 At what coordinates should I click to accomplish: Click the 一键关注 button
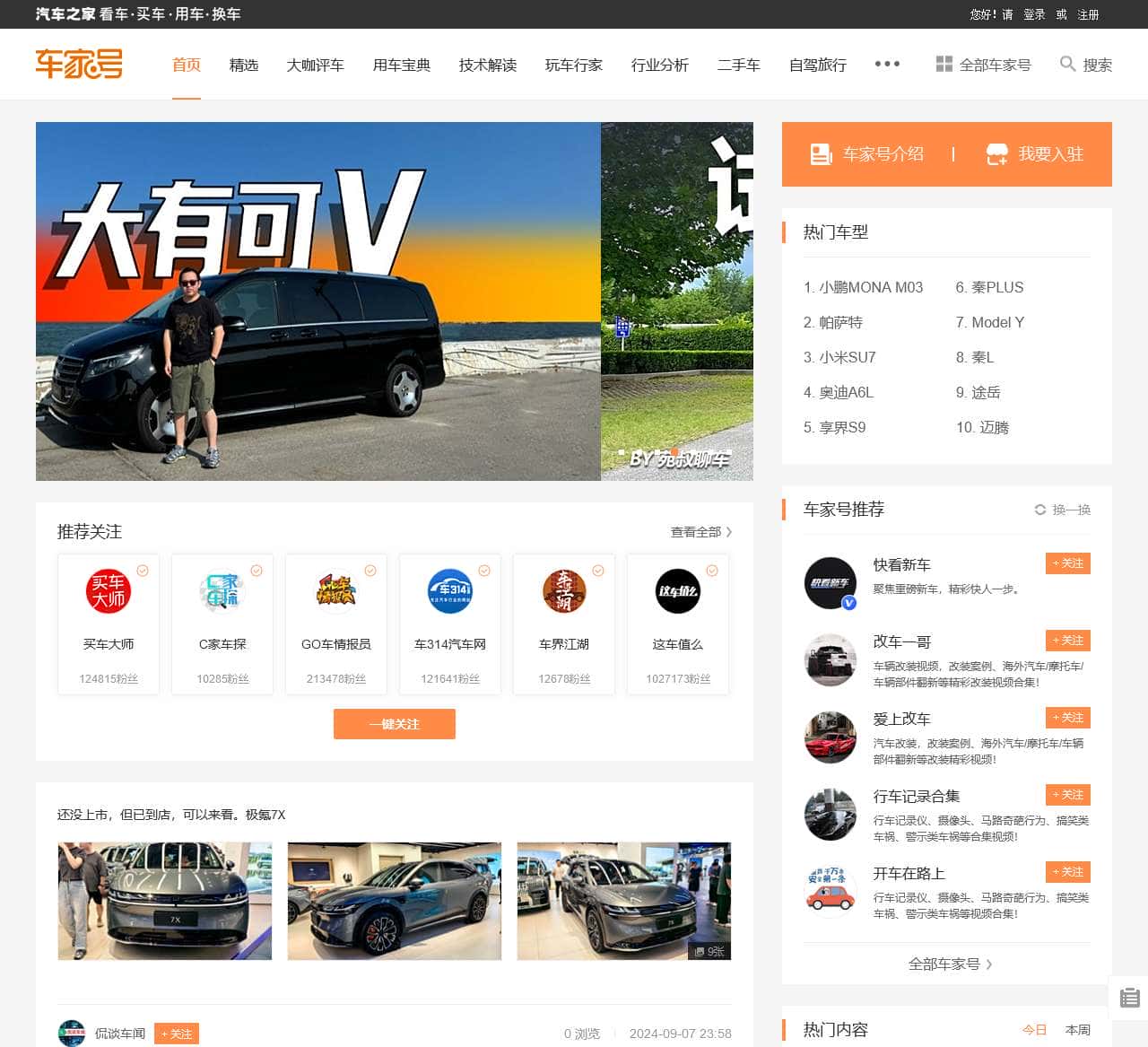pyautogui.click(x=394, y=724)
